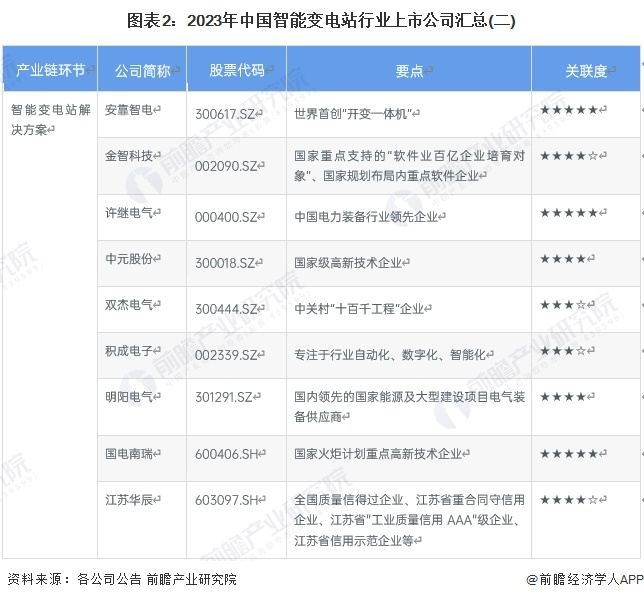Select company name 明阳电气
Image resolution: width=644 pixels, height=600 pixels.
(x=129, y=397)
